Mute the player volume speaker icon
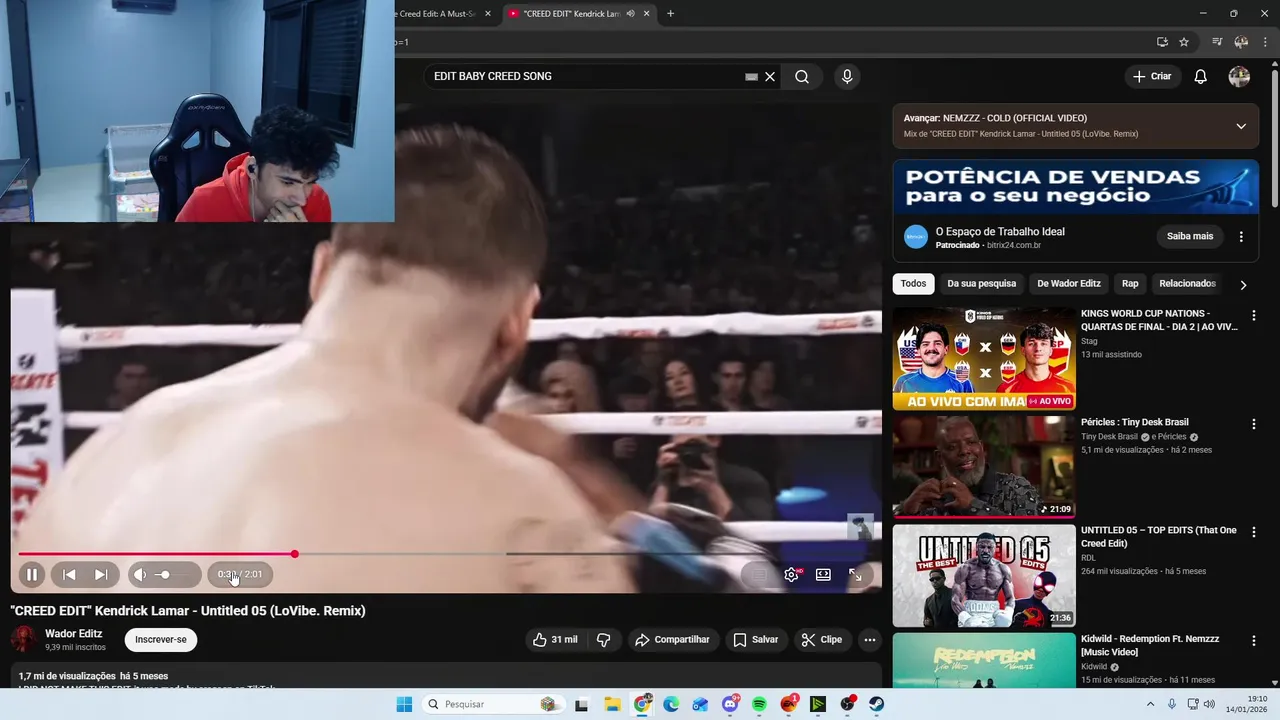The height and width of the screenshot is (720, 1280). [140, 575]
